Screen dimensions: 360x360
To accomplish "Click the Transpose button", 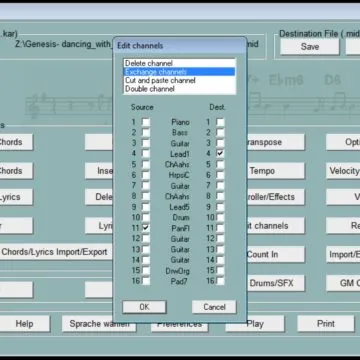I will tap(275, 142).
